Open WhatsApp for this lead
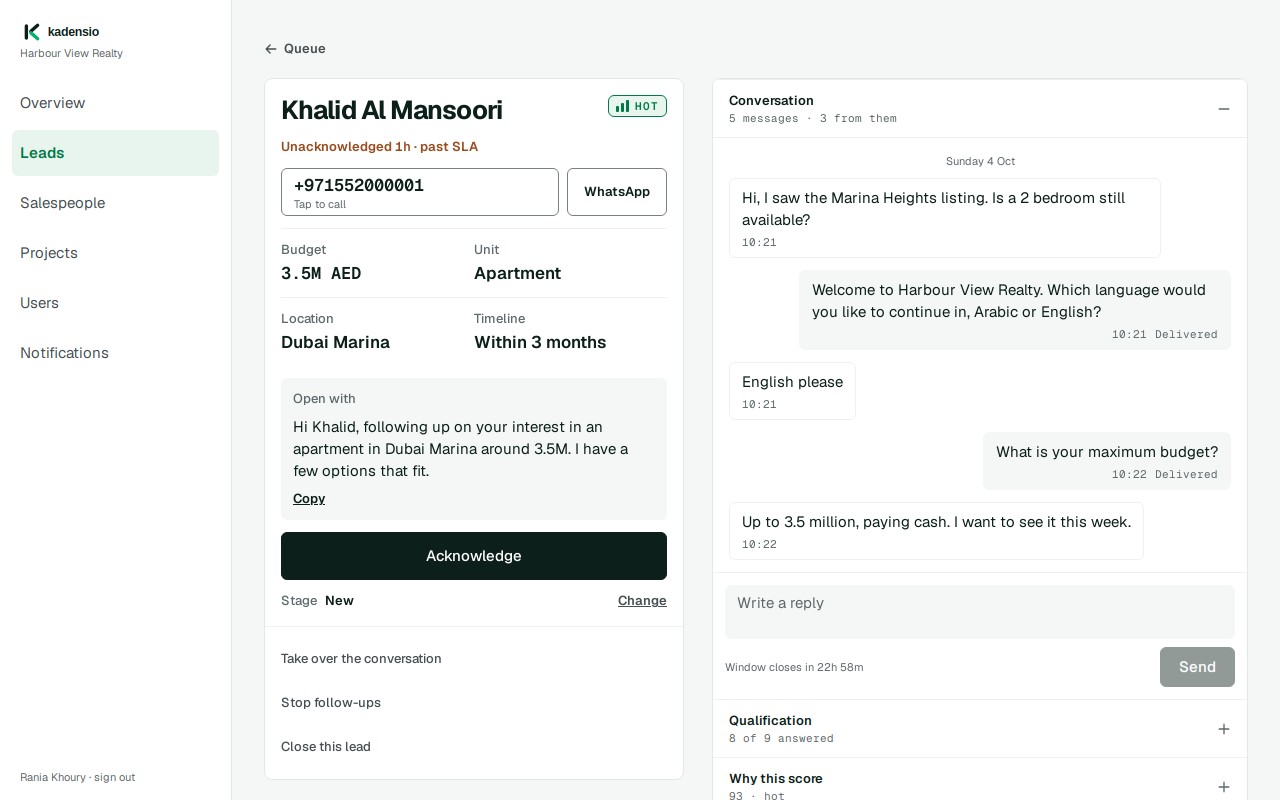This screenshot has width=1280, height=800. pos(617,192)
